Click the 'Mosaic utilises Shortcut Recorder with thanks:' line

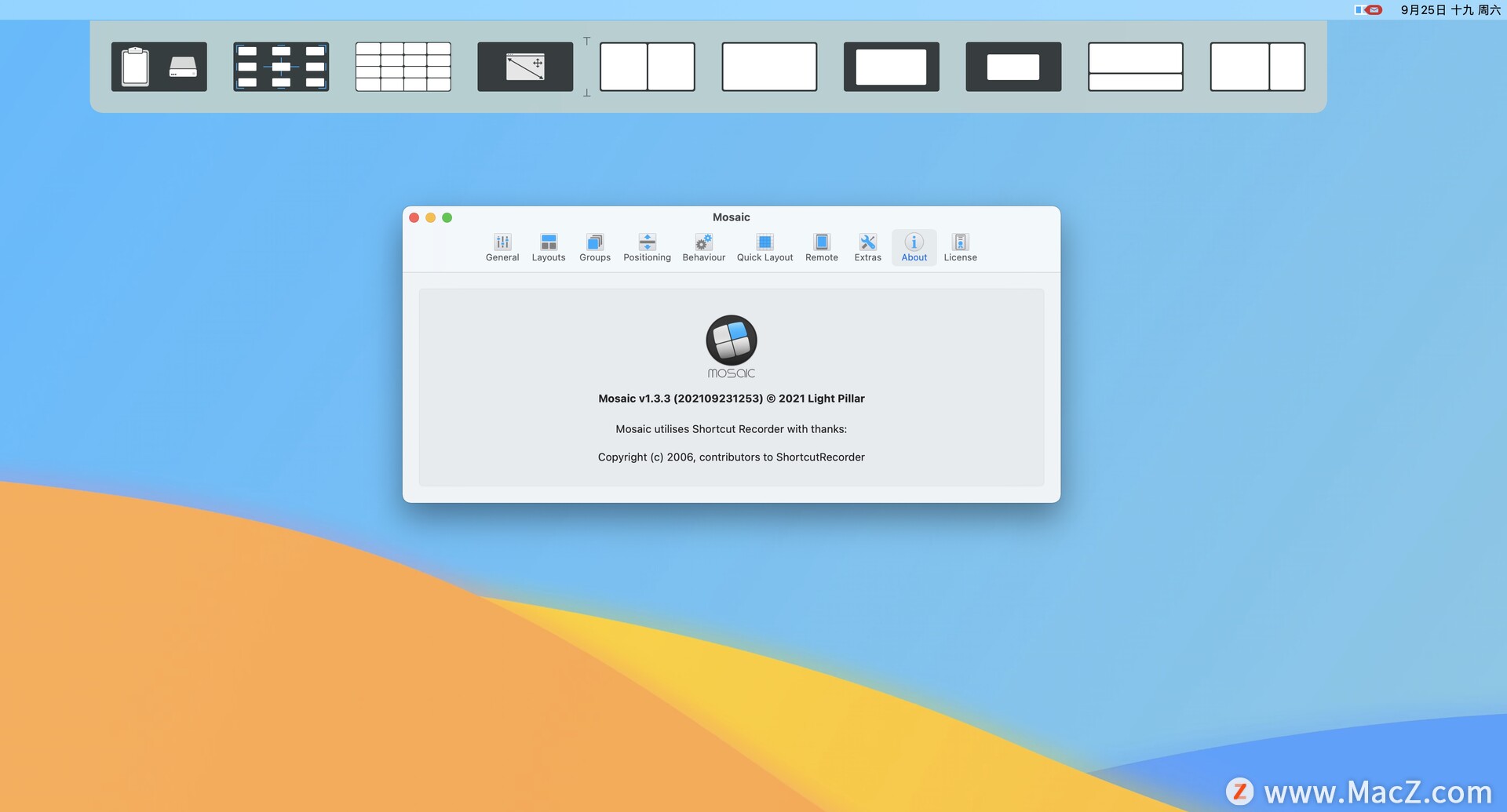tap(732, 429)
